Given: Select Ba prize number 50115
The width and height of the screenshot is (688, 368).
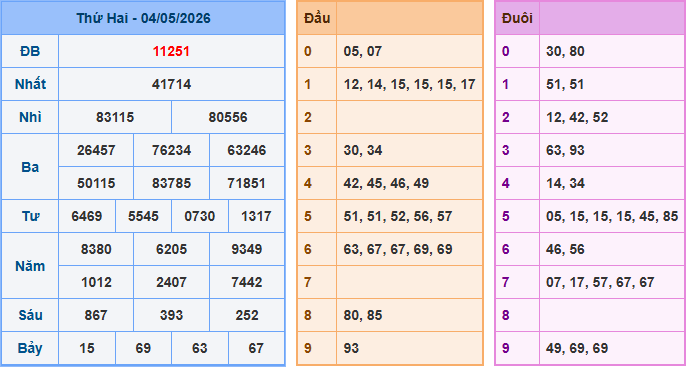Looking at the screenshot, I should click(x=96, y=183).
